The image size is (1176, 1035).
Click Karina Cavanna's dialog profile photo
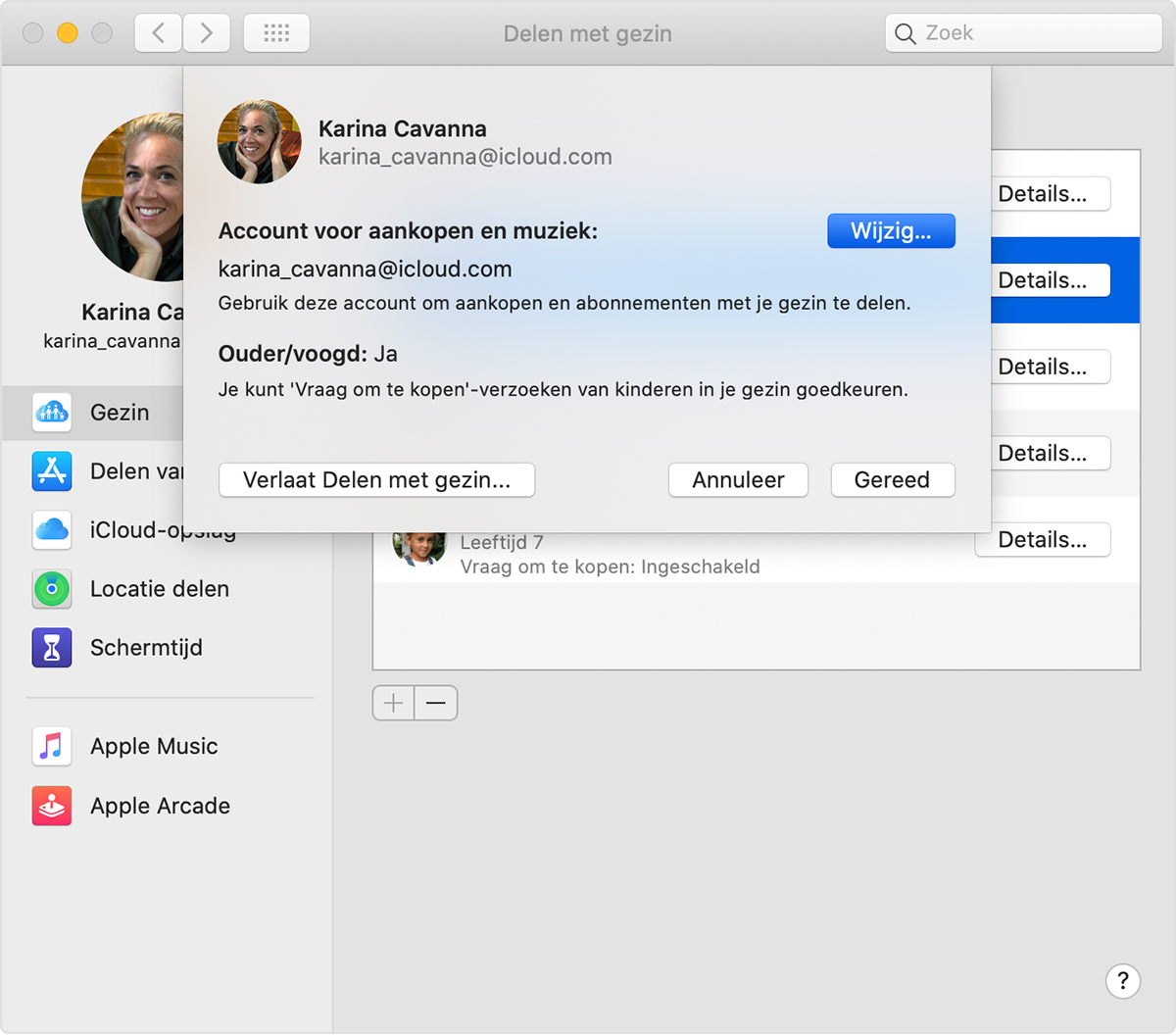260,142
